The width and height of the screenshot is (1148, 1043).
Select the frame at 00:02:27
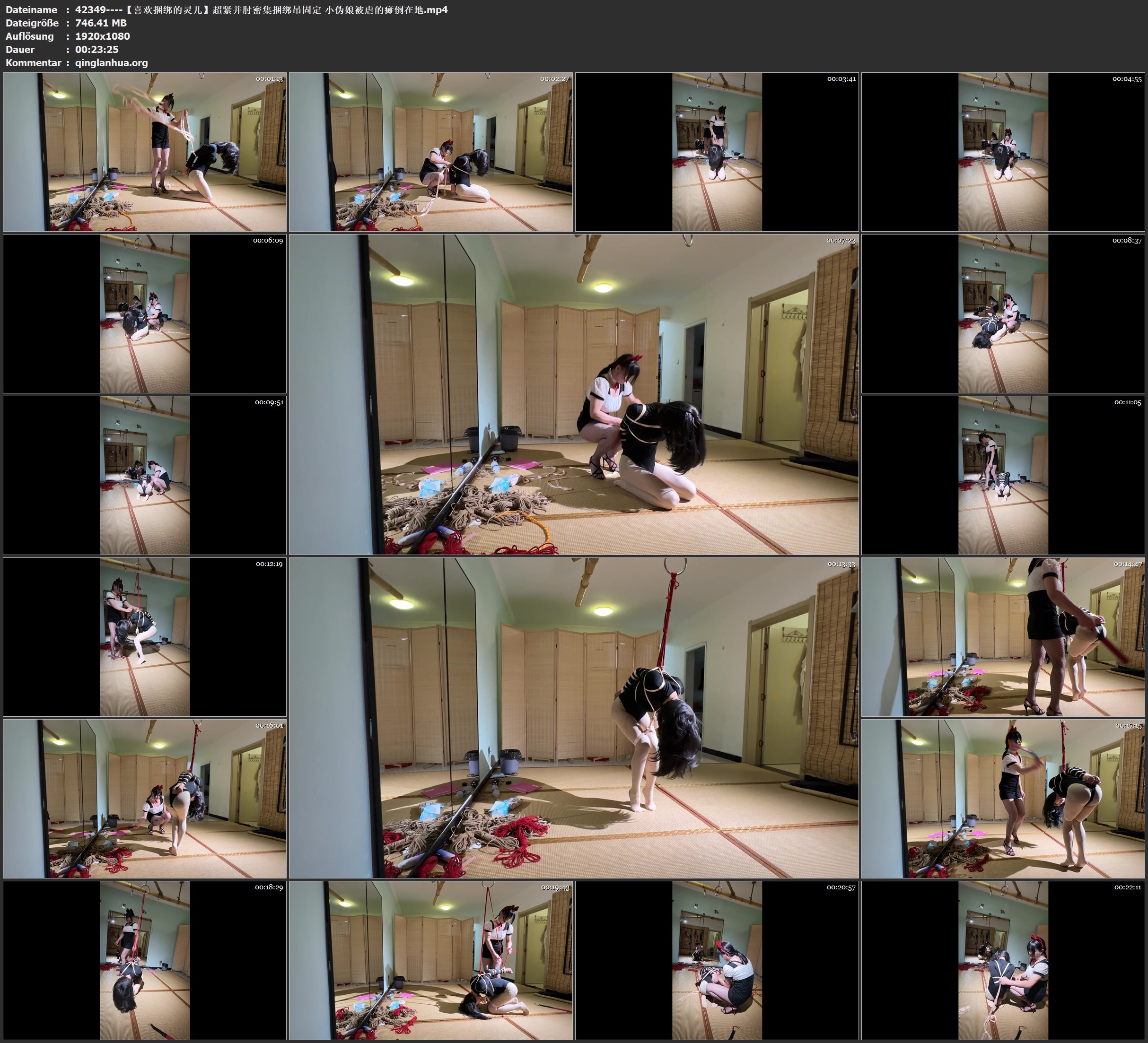click(x=430, y=152)
